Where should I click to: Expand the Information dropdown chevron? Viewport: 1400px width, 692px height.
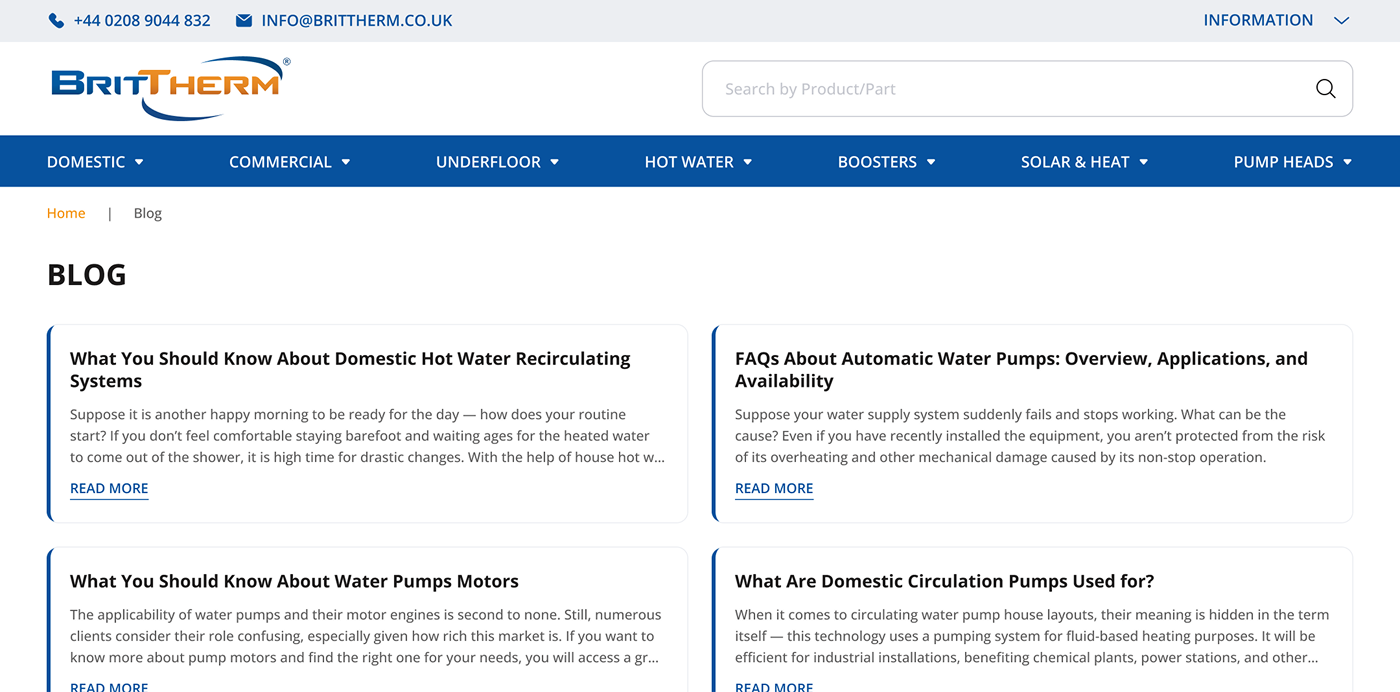(1342, 21)
